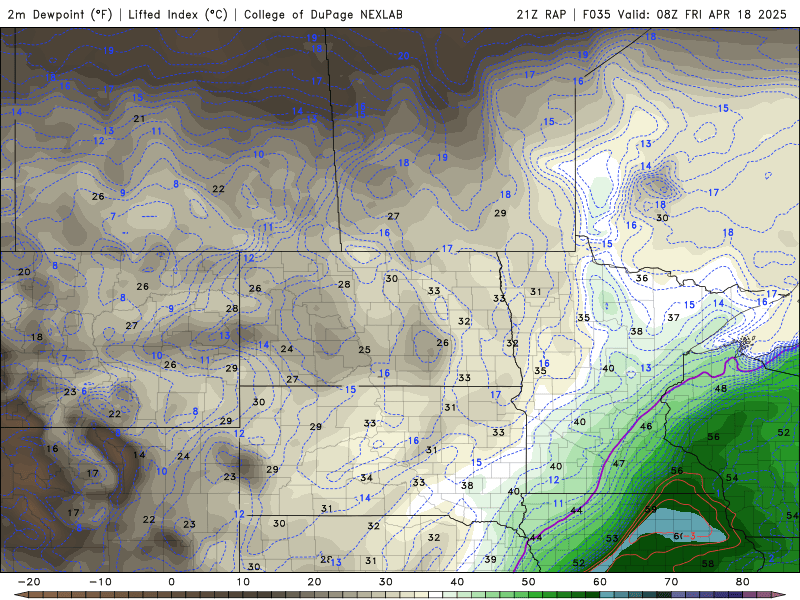800x600 pixels.
Task: Click the '21Z RAP' model run label
Action: [541, 14]
